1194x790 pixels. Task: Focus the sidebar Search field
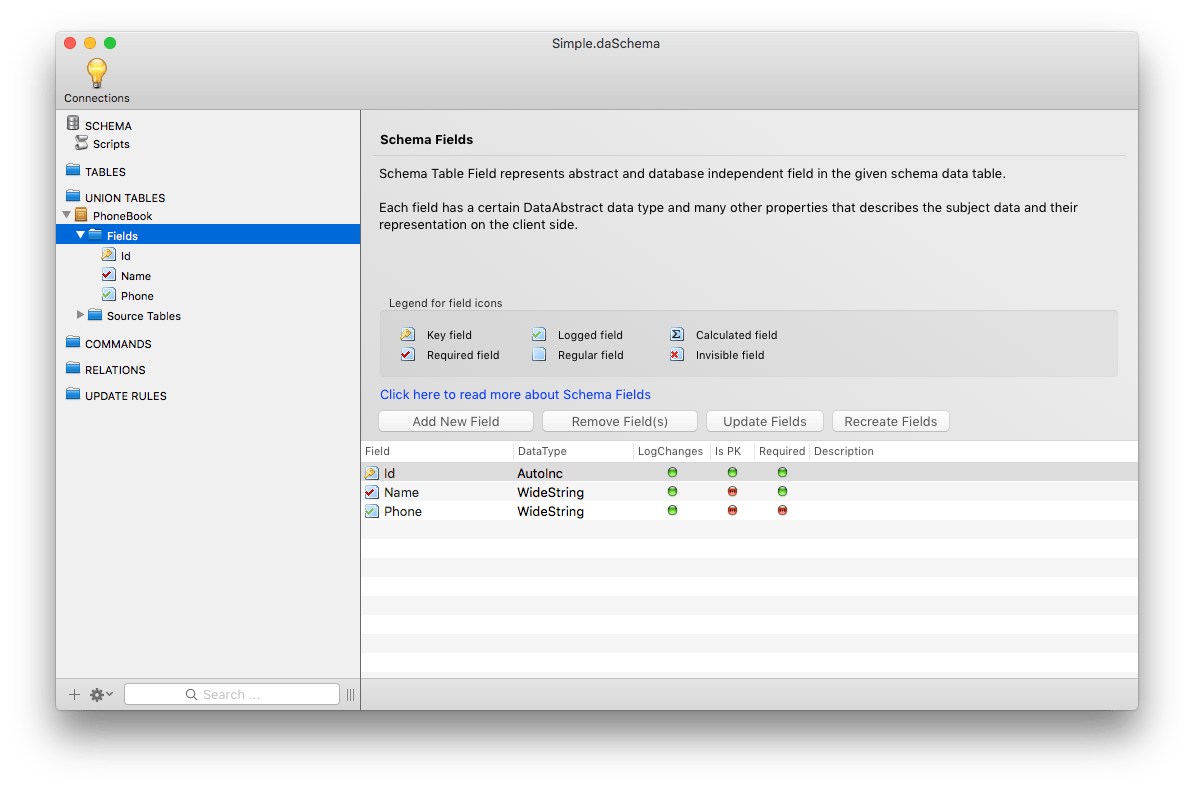click(232, 694)
